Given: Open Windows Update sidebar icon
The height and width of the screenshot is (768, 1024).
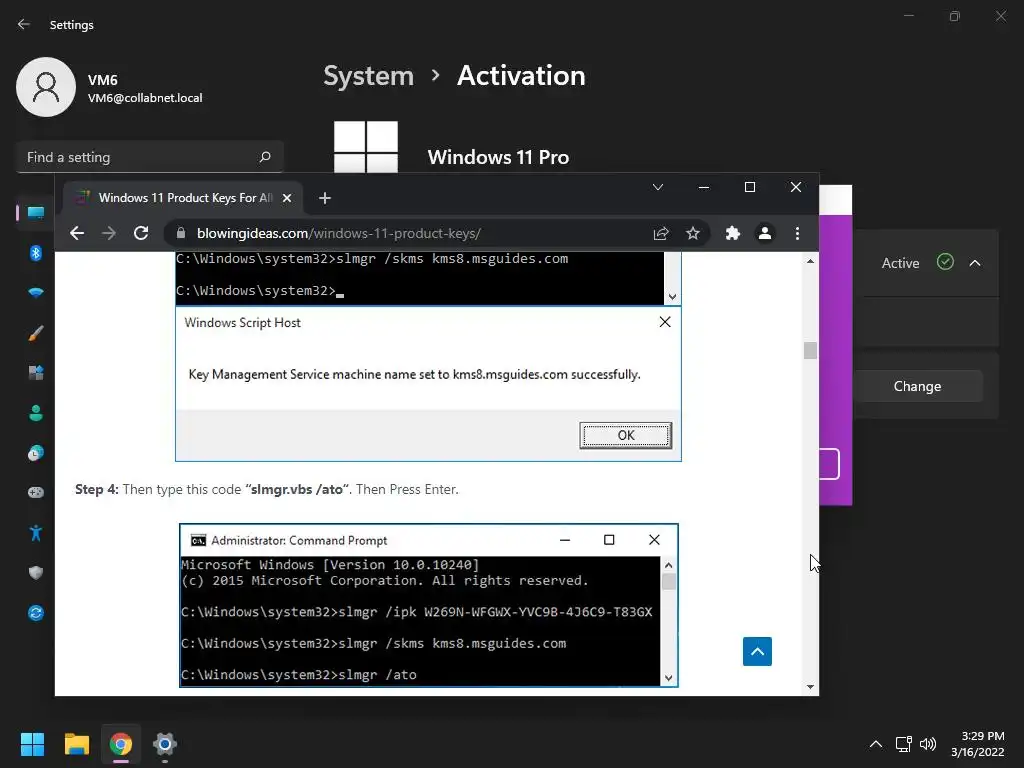Looking at the screenshot, I should (x=36, y=613).
